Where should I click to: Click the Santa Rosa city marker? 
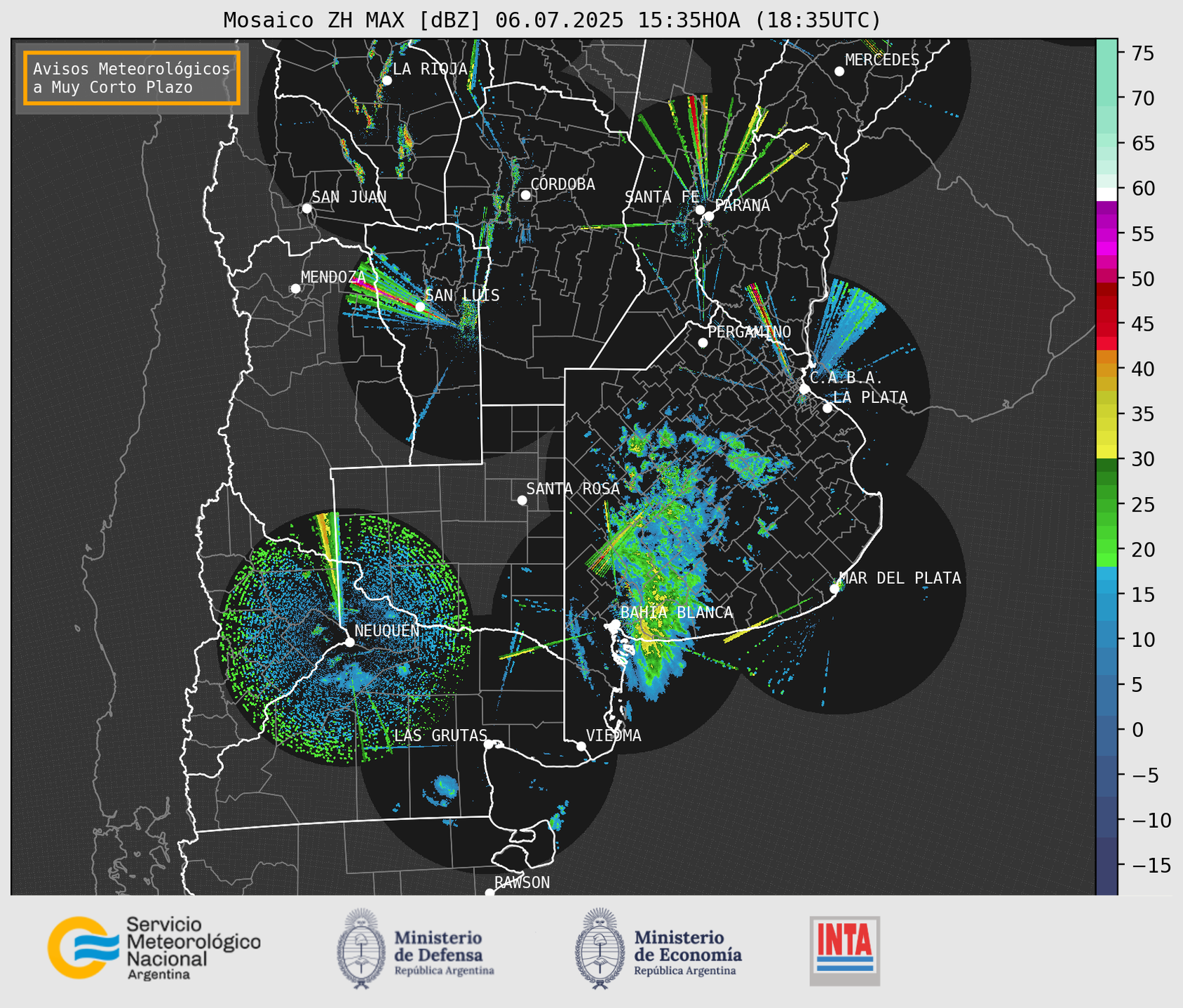point(522,500)
